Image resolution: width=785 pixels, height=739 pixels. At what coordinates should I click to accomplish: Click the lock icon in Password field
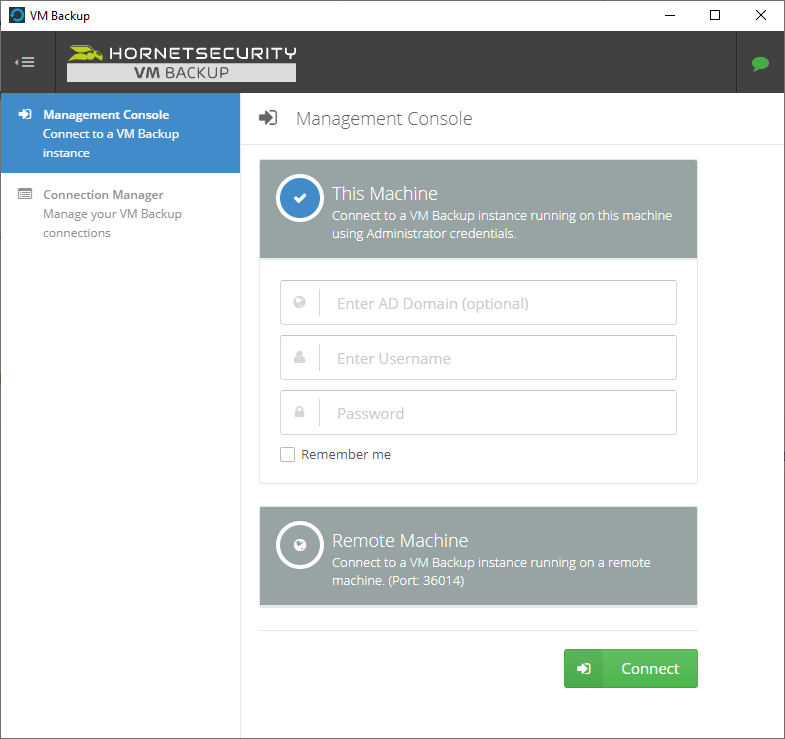[299, 412]
